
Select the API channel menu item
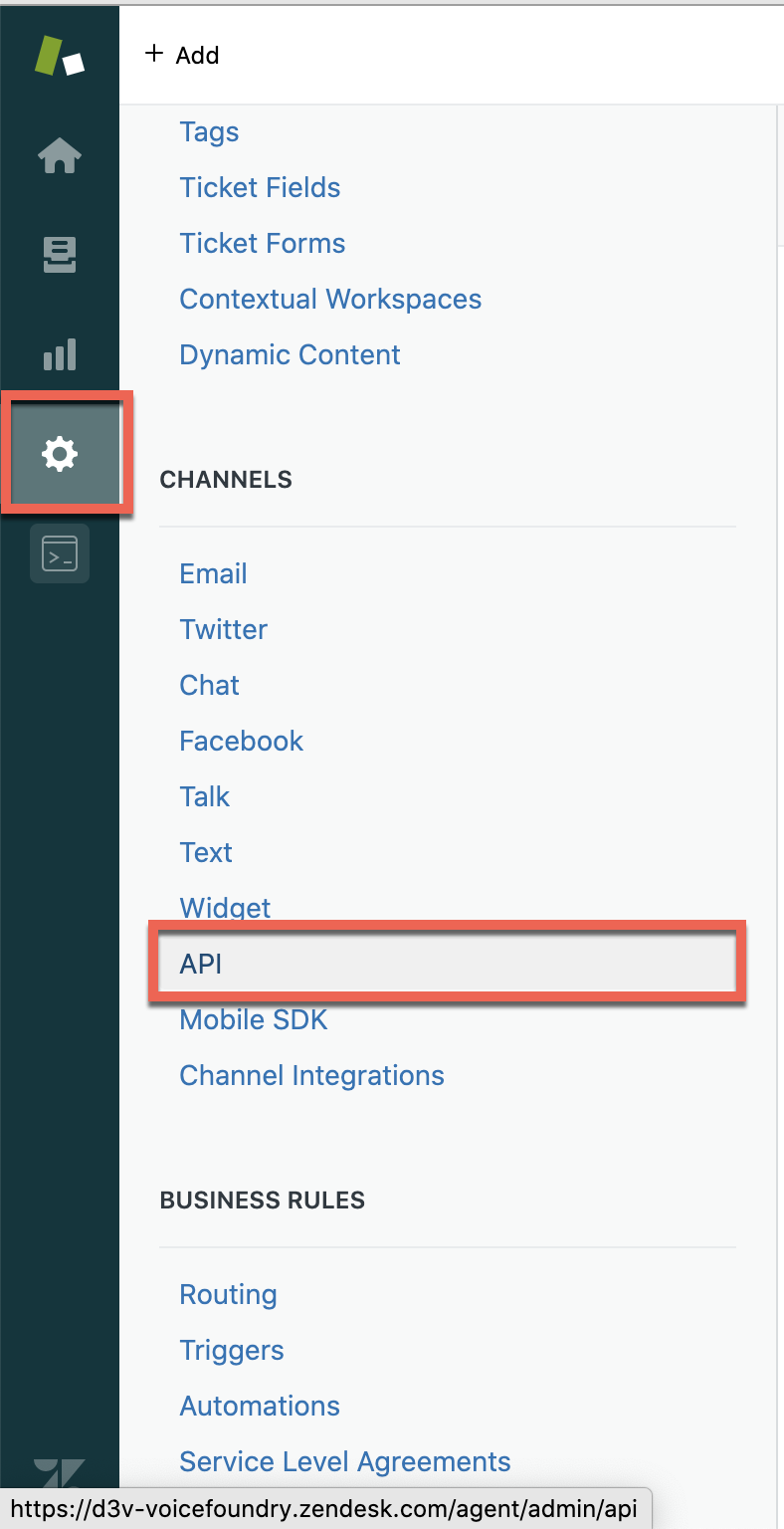click(x=201, y=964)
